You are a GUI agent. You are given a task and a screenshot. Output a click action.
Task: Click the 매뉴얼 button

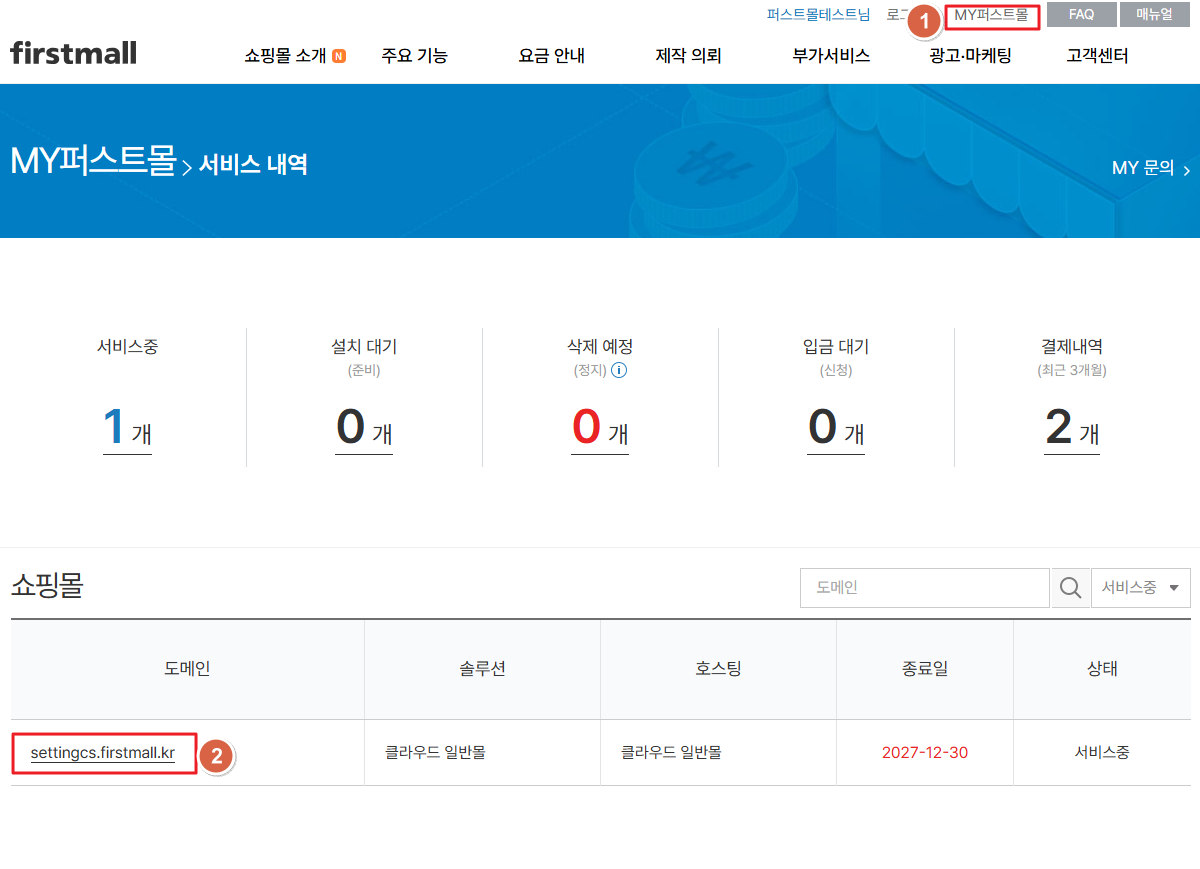(x=1154, y=15)
